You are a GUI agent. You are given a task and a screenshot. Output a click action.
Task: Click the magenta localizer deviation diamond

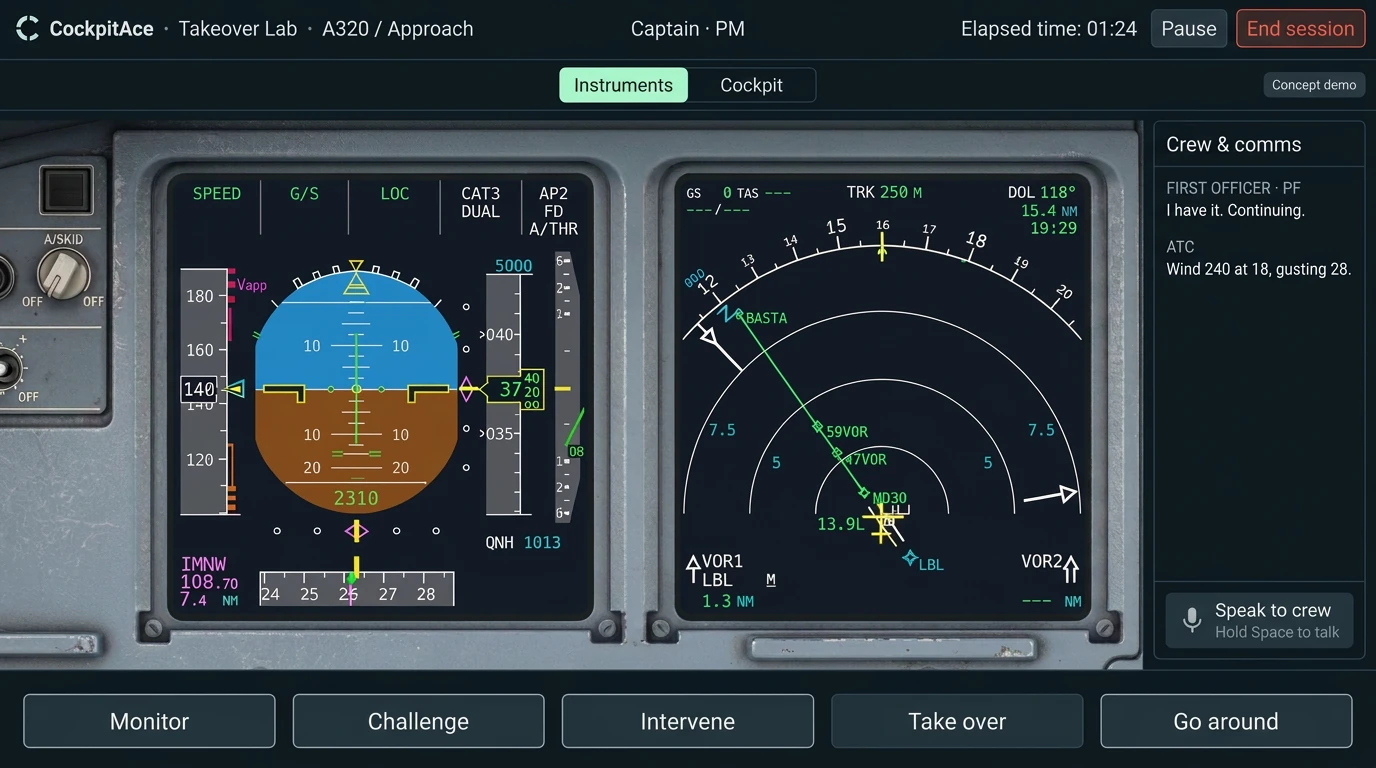356,531
